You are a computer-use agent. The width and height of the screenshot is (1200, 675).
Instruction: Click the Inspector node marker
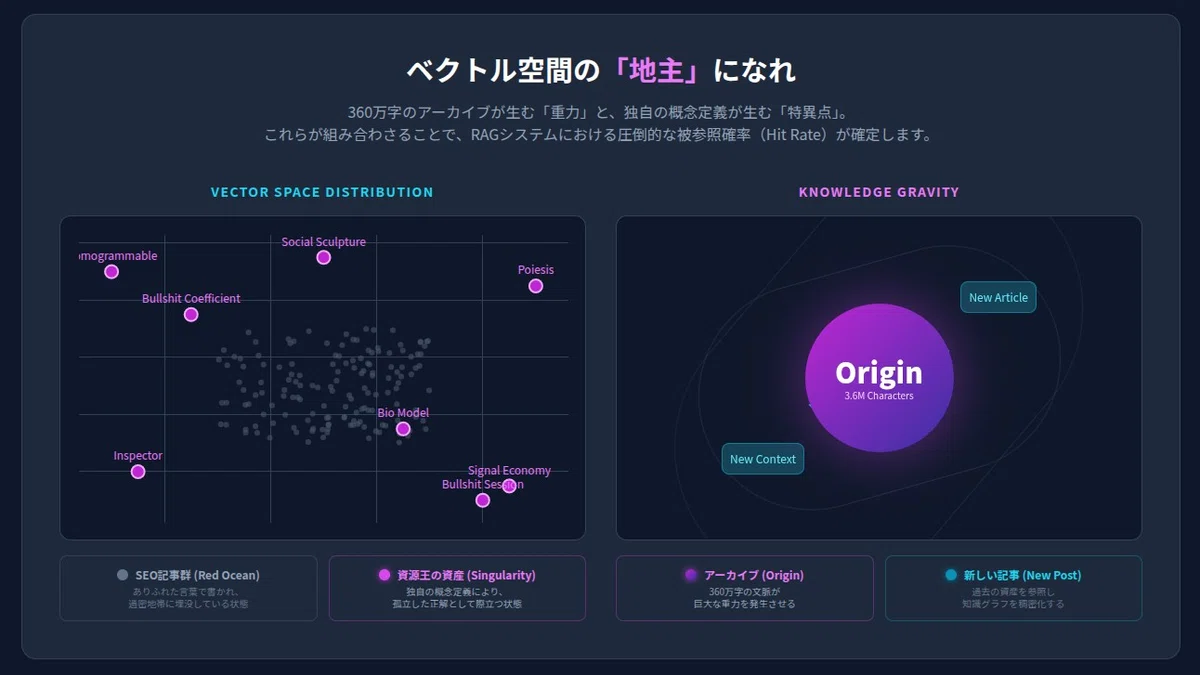point(138,472)
